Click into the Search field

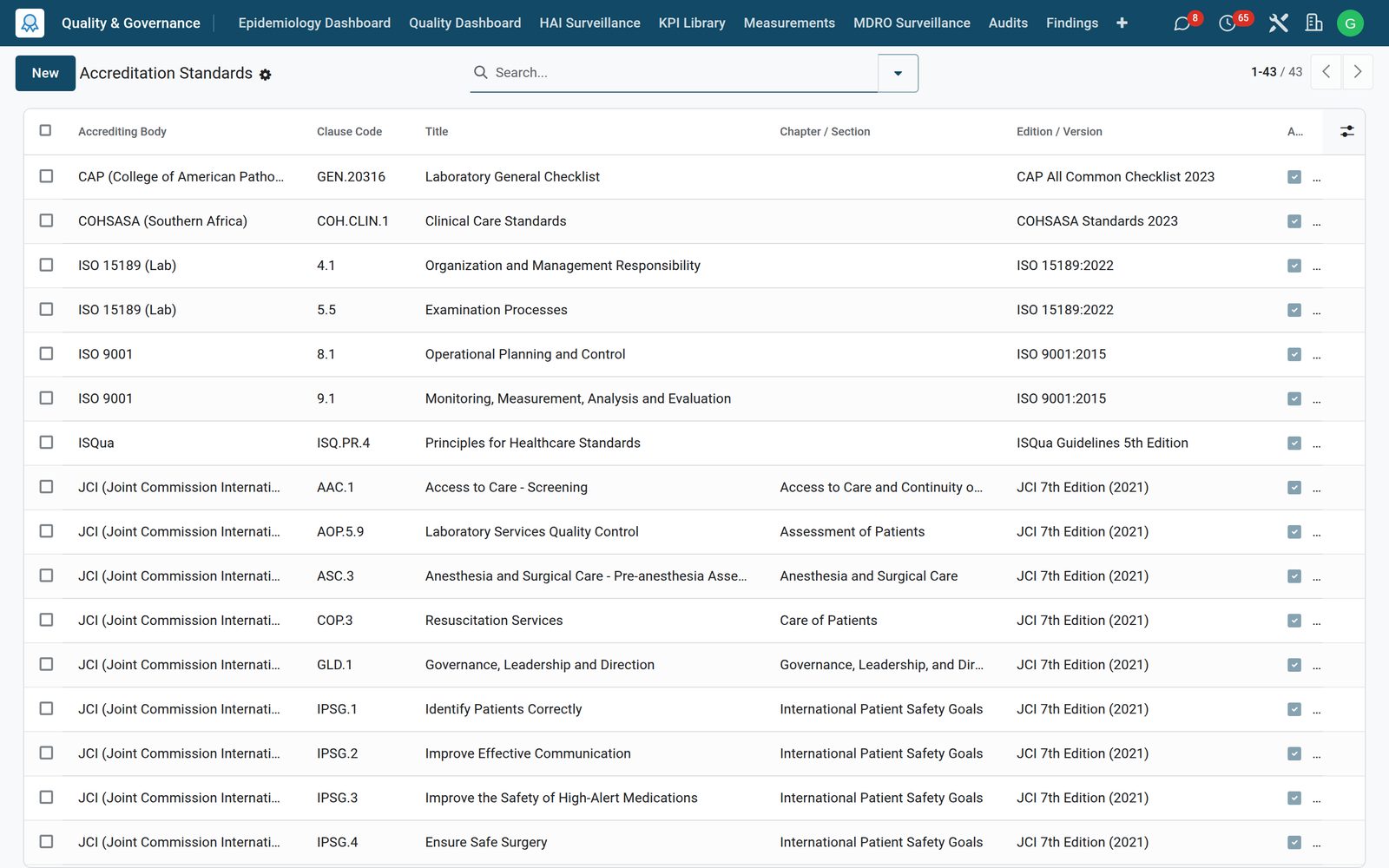684,73
